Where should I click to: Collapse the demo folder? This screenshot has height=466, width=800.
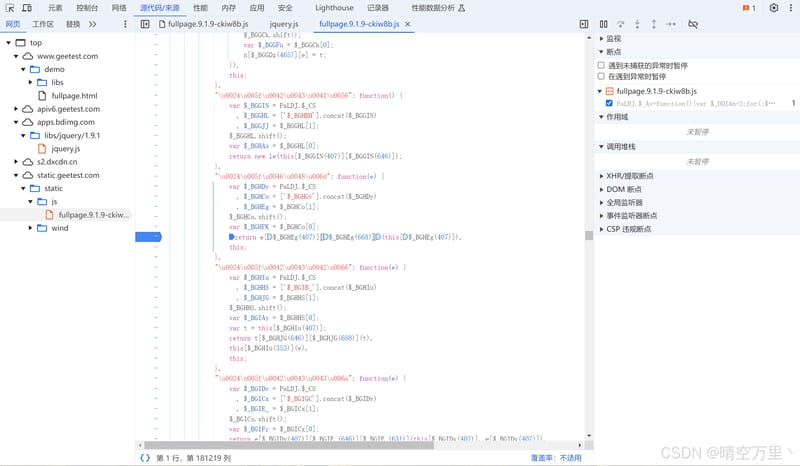(x=23, y=69)
